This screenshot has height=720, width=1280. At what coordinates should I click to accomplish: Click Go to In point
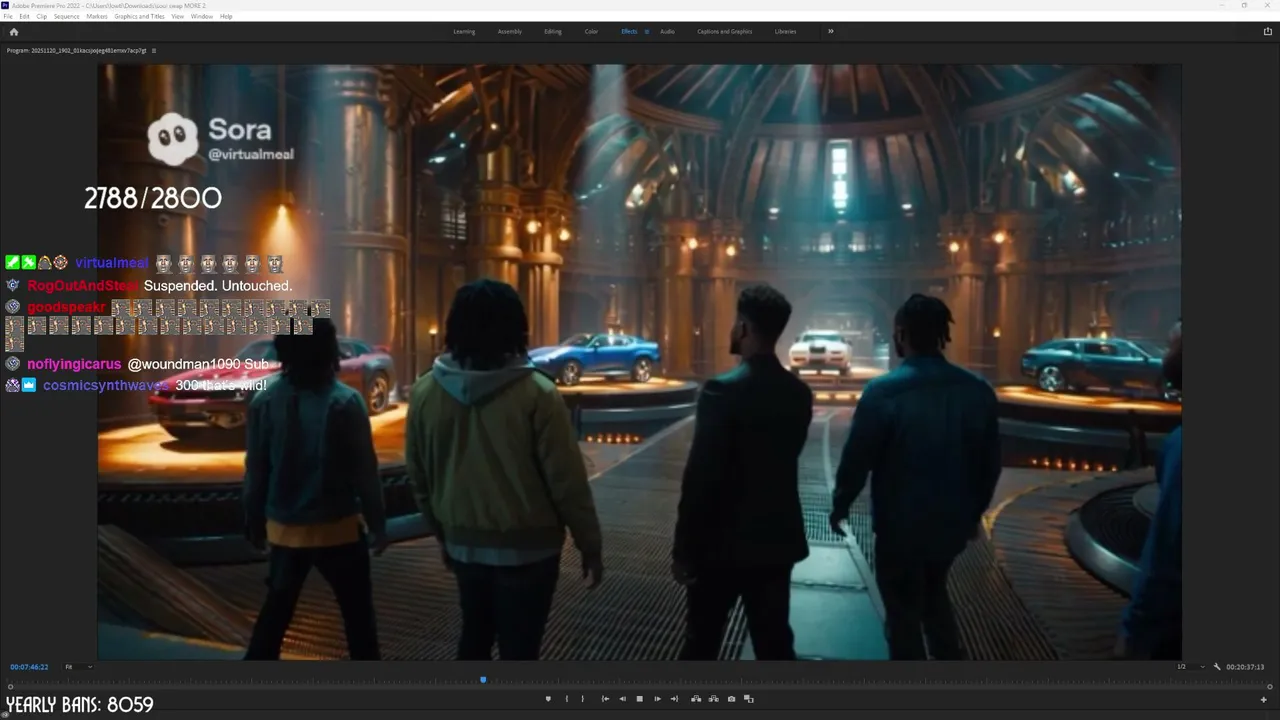[605, 699]
